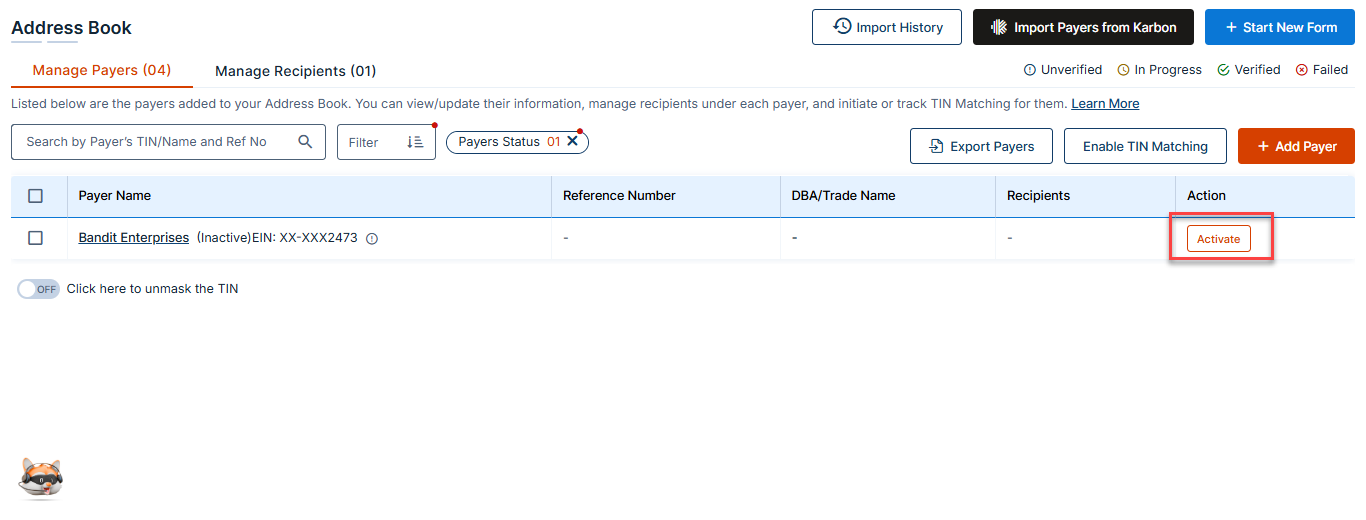1366x520 pixels.
Task: Select the Bandit Enterprises row checkbox
Action: [x=36, y=238]
